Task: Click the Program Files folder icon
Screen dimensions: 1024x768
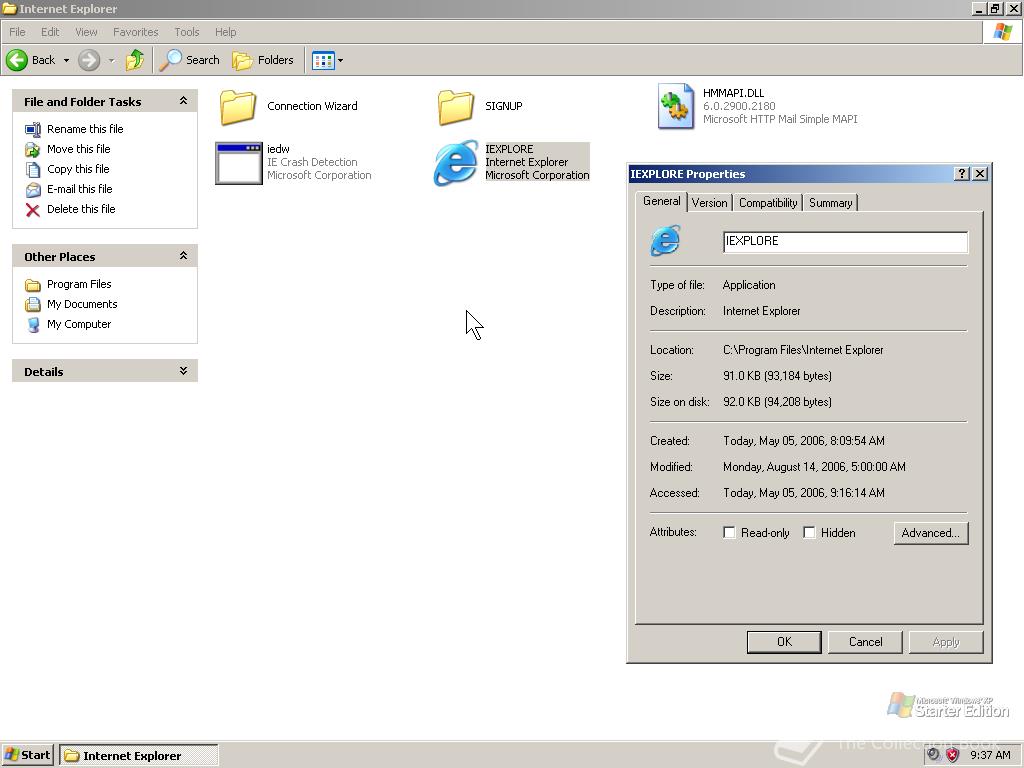Action: click(33, 285)
